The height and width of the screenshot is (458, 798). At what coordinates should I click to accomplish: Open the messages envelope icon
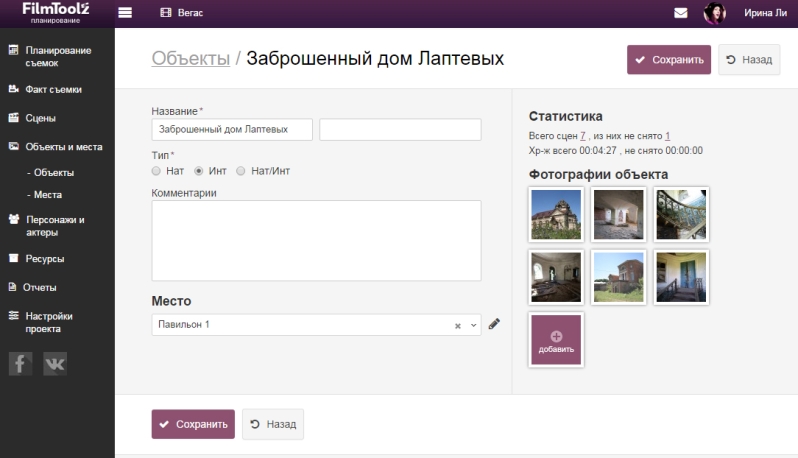click(x=680, y=13)
